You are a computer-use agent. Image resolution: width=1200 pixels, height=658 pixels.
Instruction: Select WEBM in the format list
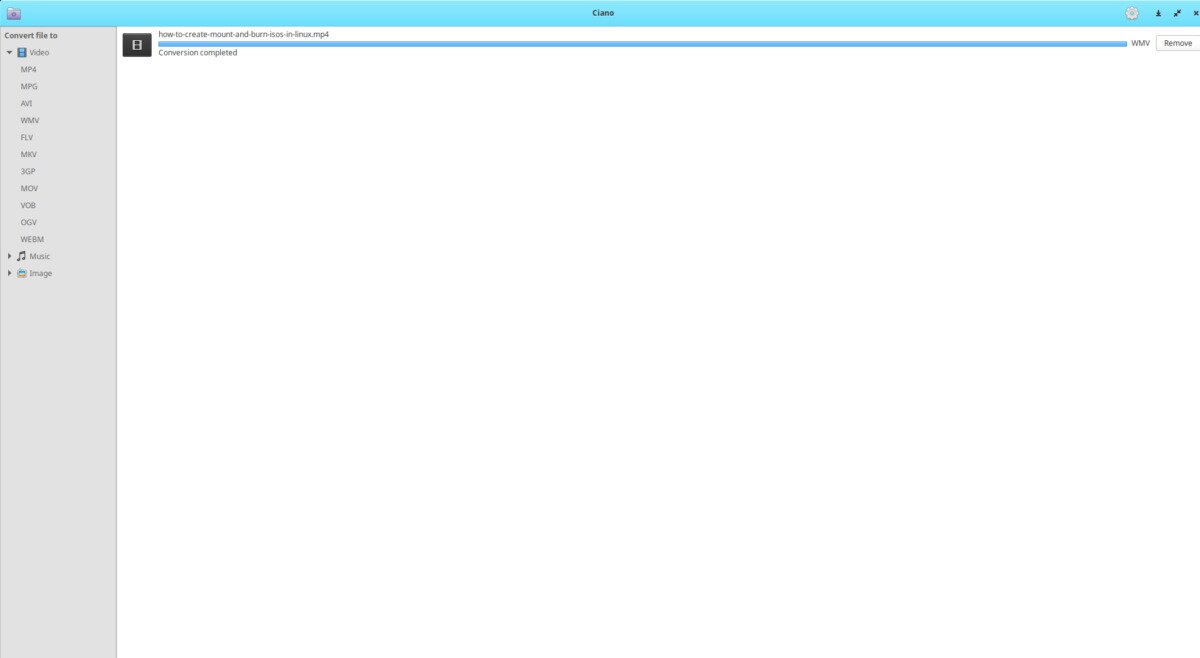click(x=32, y=239)
